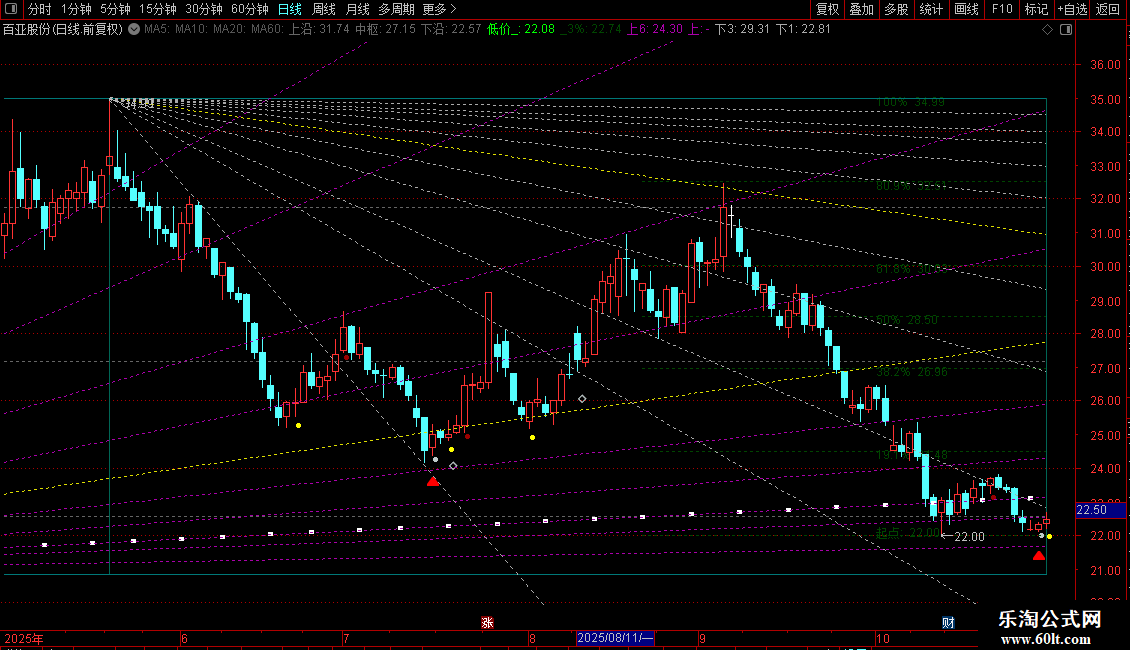Open the F10 company info button
The width and height of the screenshot is (1130, 650).
pos(1002,9)
